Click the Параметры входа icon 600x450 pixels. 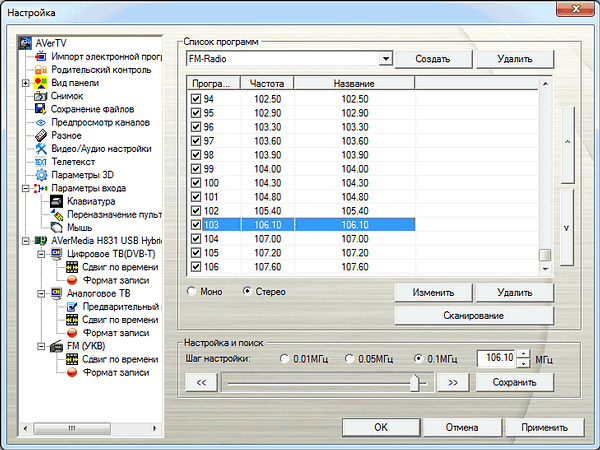pos(41,188)
